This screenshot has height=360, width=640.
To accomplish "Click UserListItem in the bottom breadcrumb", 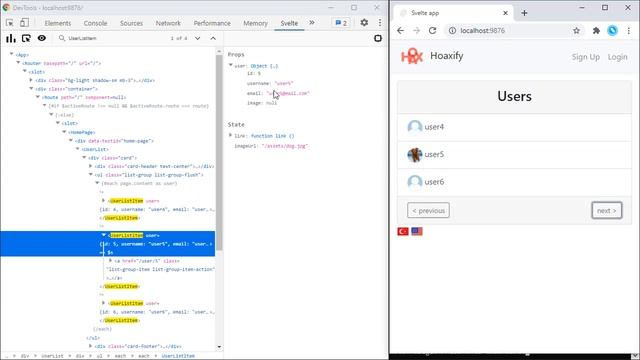I will pyautogui.click(x=178, y=356).
